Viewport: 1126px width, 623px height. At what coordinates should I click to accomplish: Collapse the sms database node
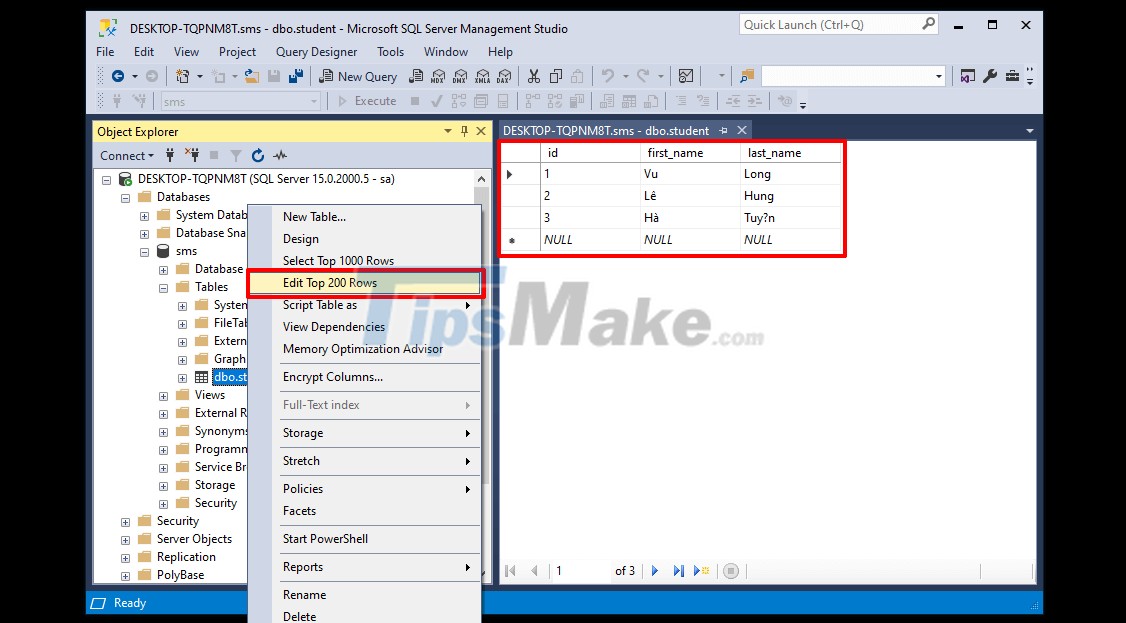[144, 251]
